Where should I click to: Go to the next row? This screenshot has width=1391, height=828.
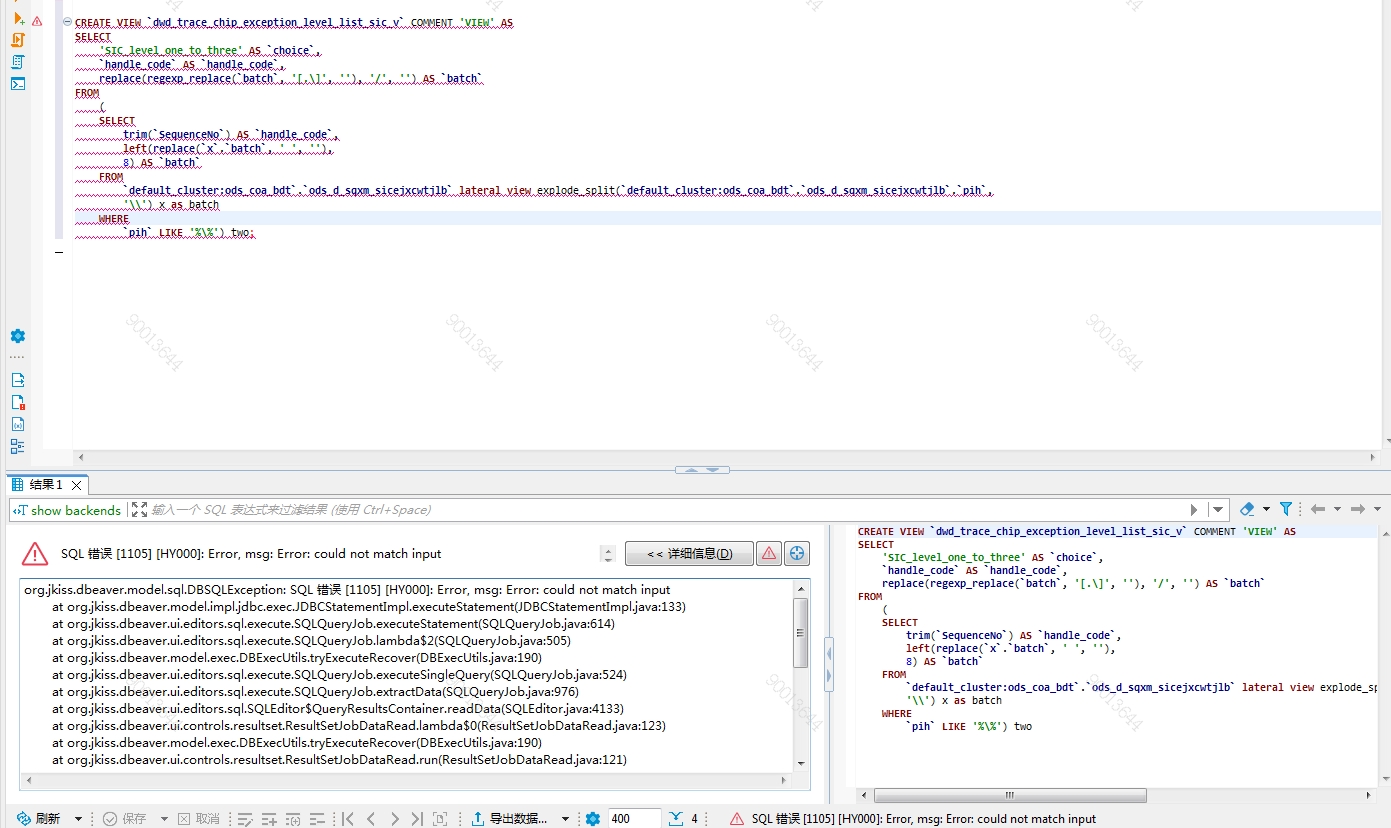point(394,818)
